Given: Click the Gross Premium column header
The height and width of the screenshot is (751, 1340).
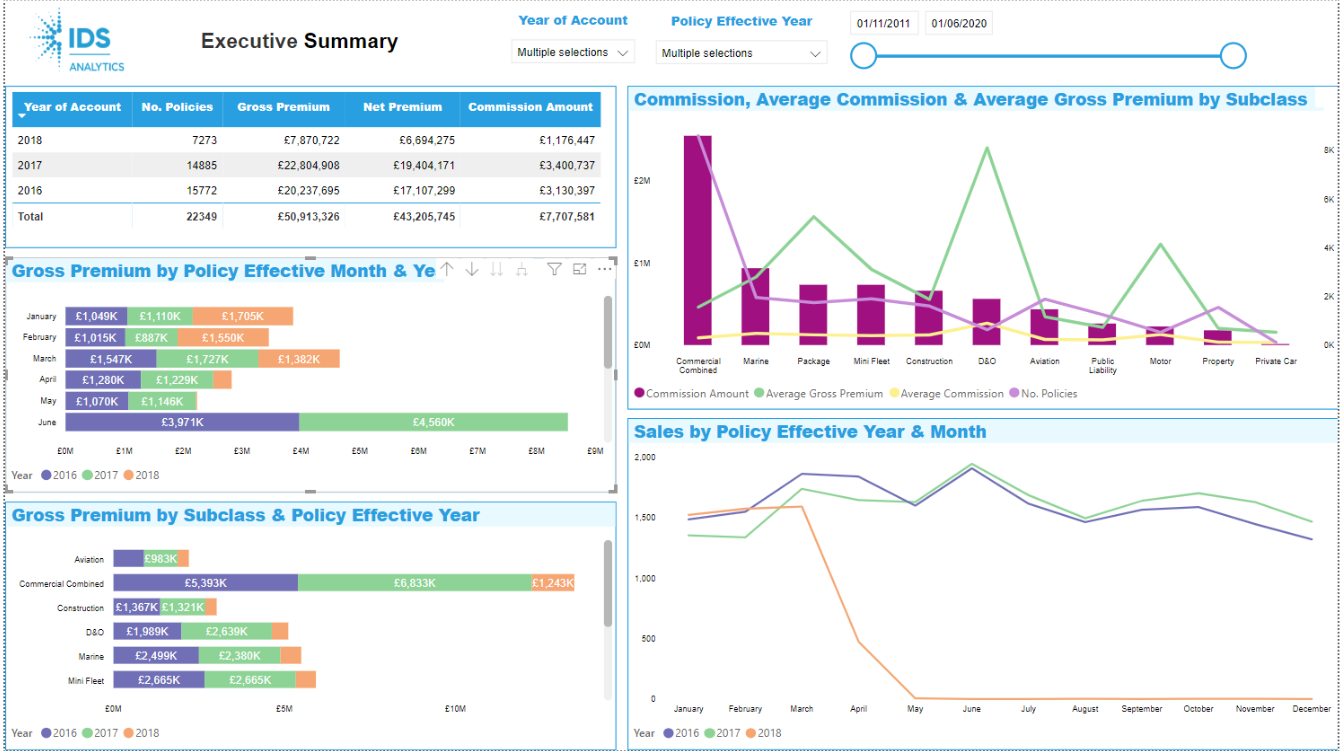Looking at the screenshot, I should click(283, 108).
